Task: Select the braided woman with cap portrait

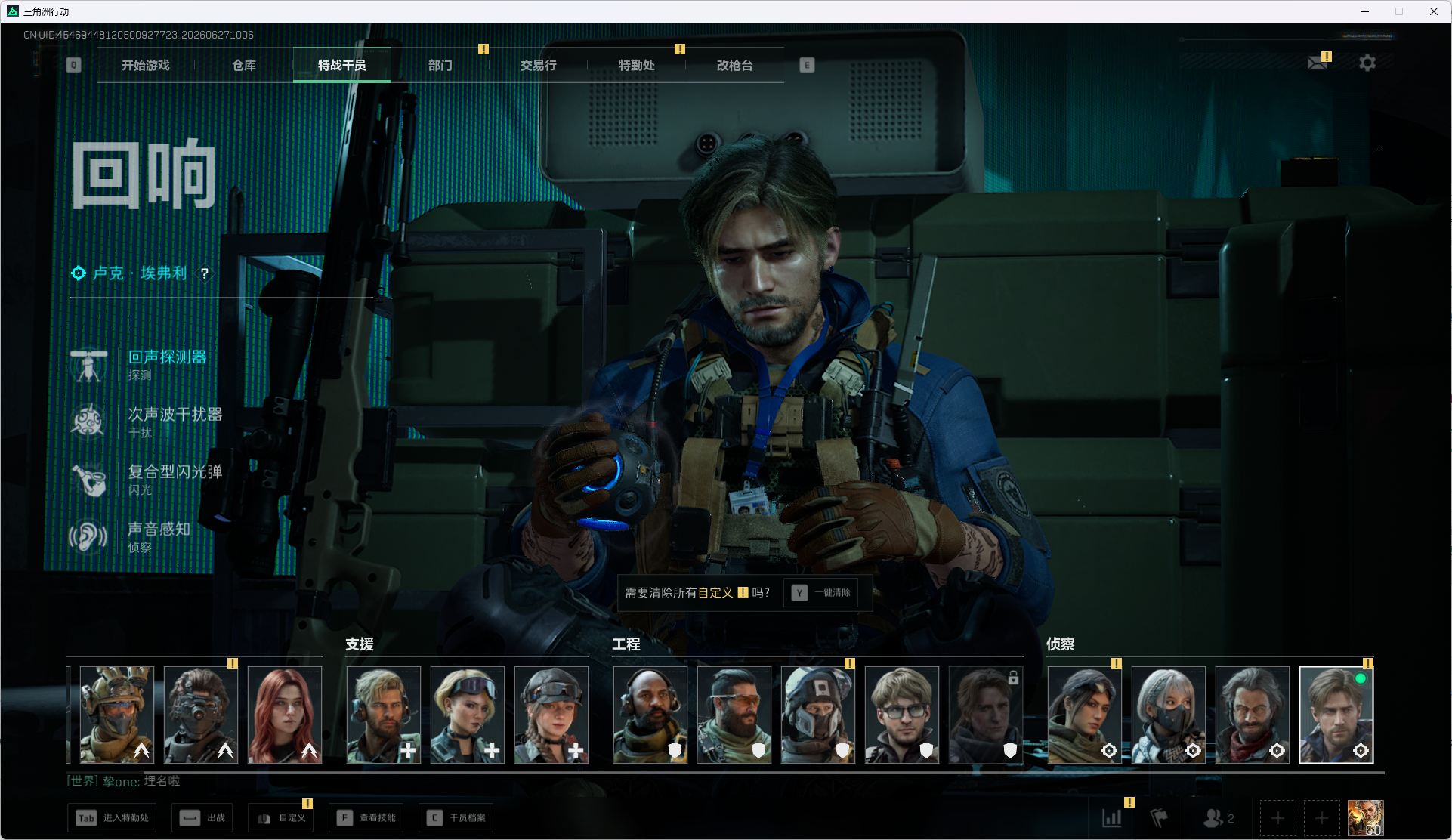Action: (551, 715)
